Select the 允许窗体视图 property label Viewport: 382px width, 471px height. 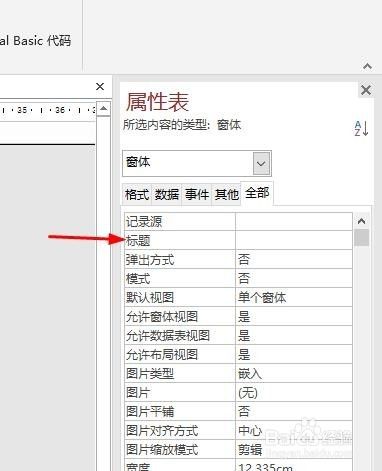[180, 316]
